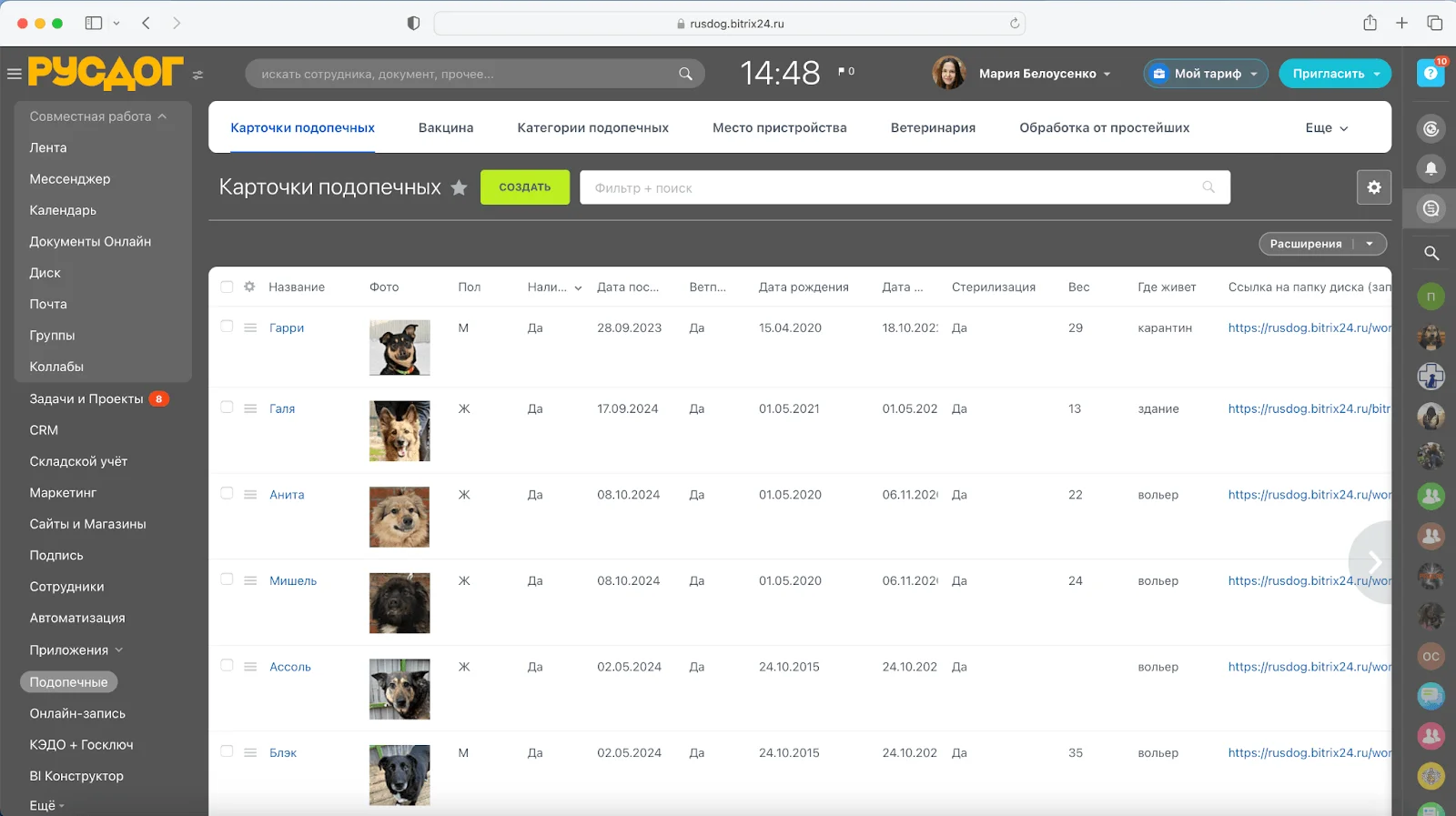The height and width of the screenshot is (816, 1456).
Task: Click the favorite star next to page title
Action: point(460,187)
